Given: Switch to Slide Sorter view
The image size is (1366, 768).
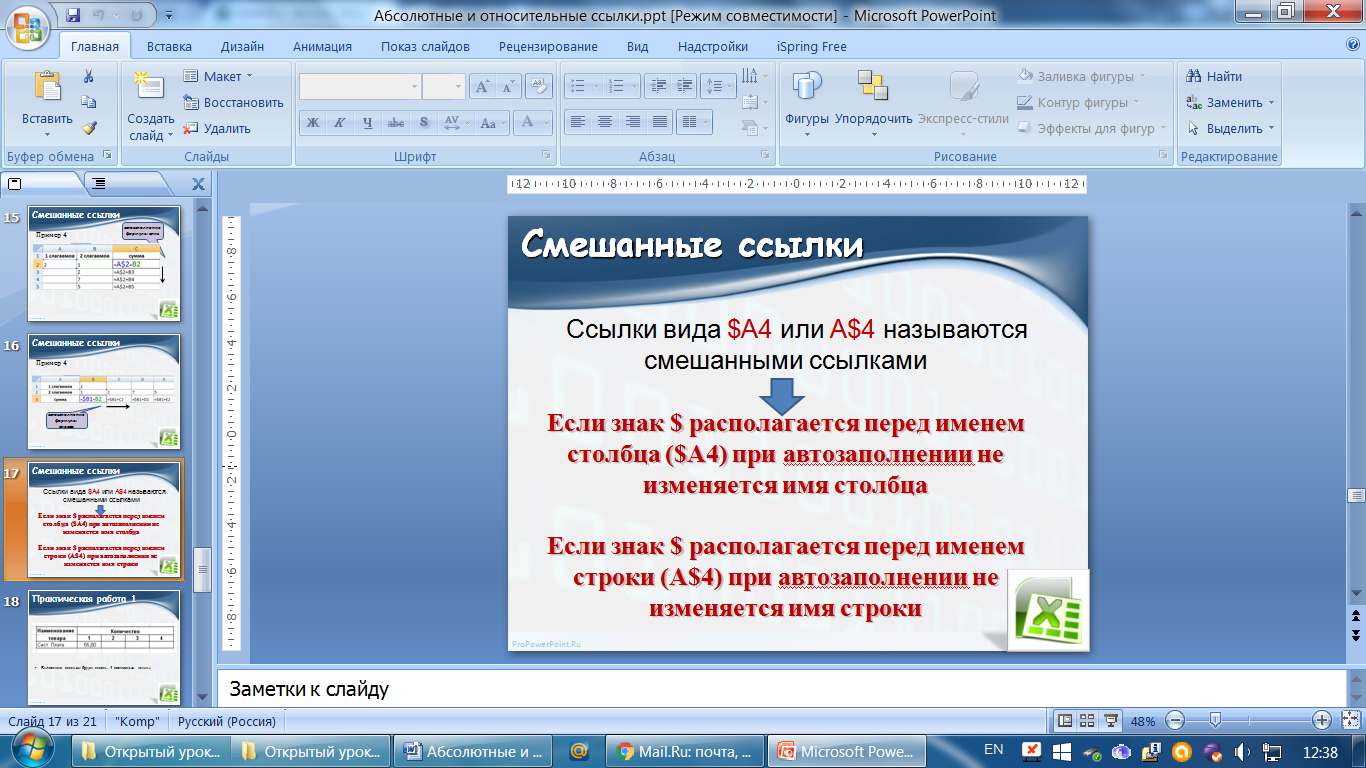Looking at the screenshot, I should pos(1088,721).
